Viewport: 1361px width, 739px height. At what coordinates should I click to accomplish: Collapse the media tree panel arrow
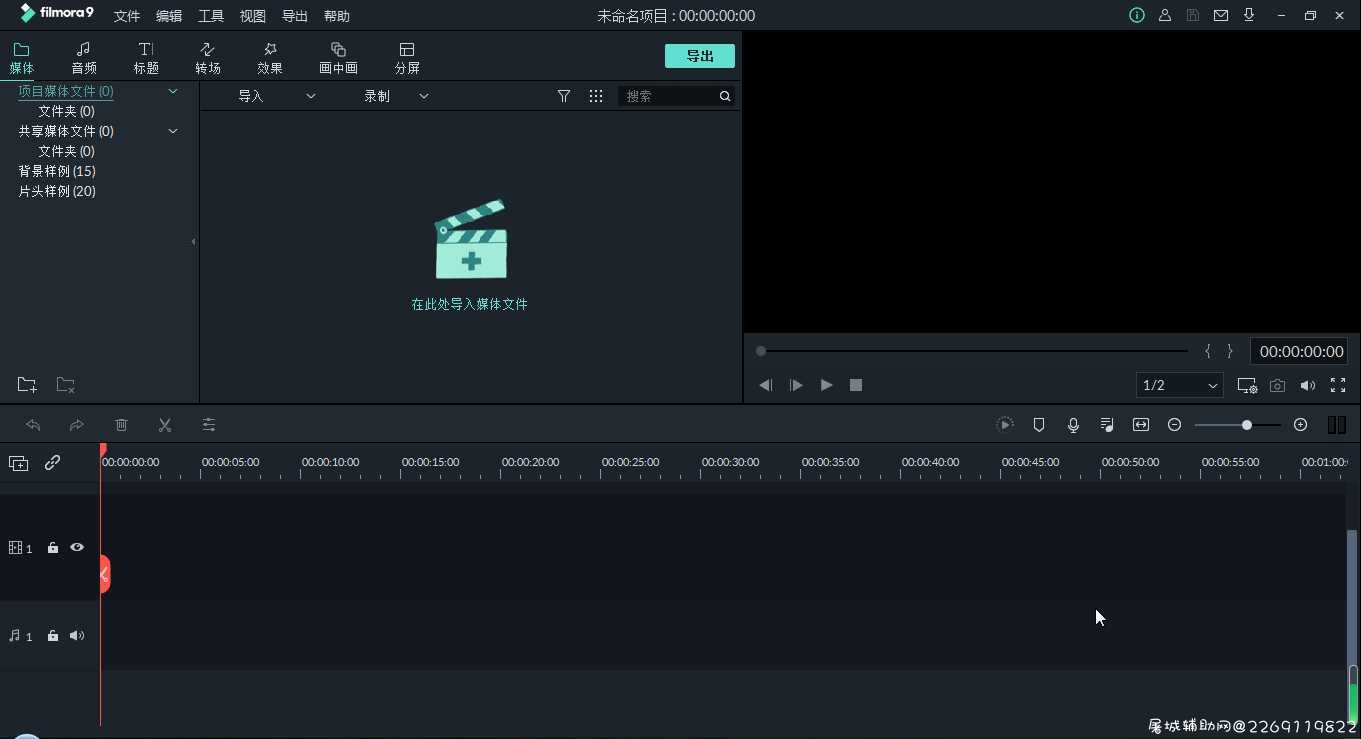193,241
